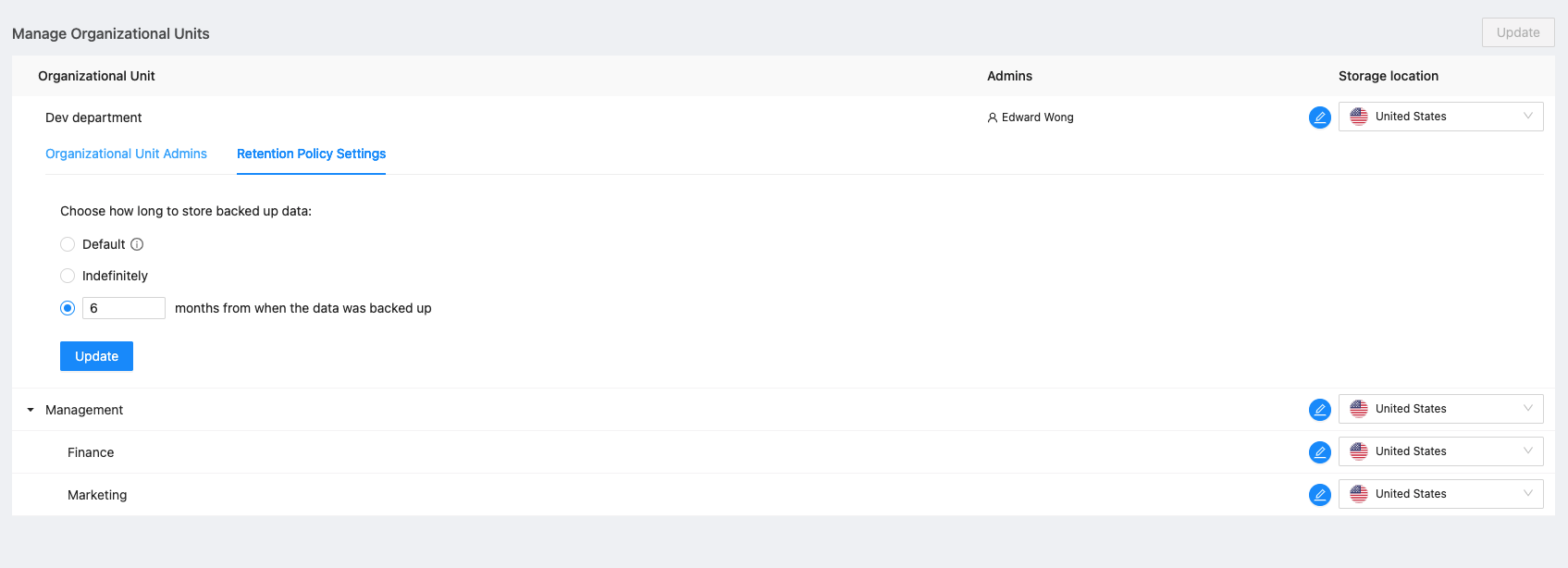Click the top-right grayed Update button
This screenshot has height=568, width=1568.
(1517, 32)
